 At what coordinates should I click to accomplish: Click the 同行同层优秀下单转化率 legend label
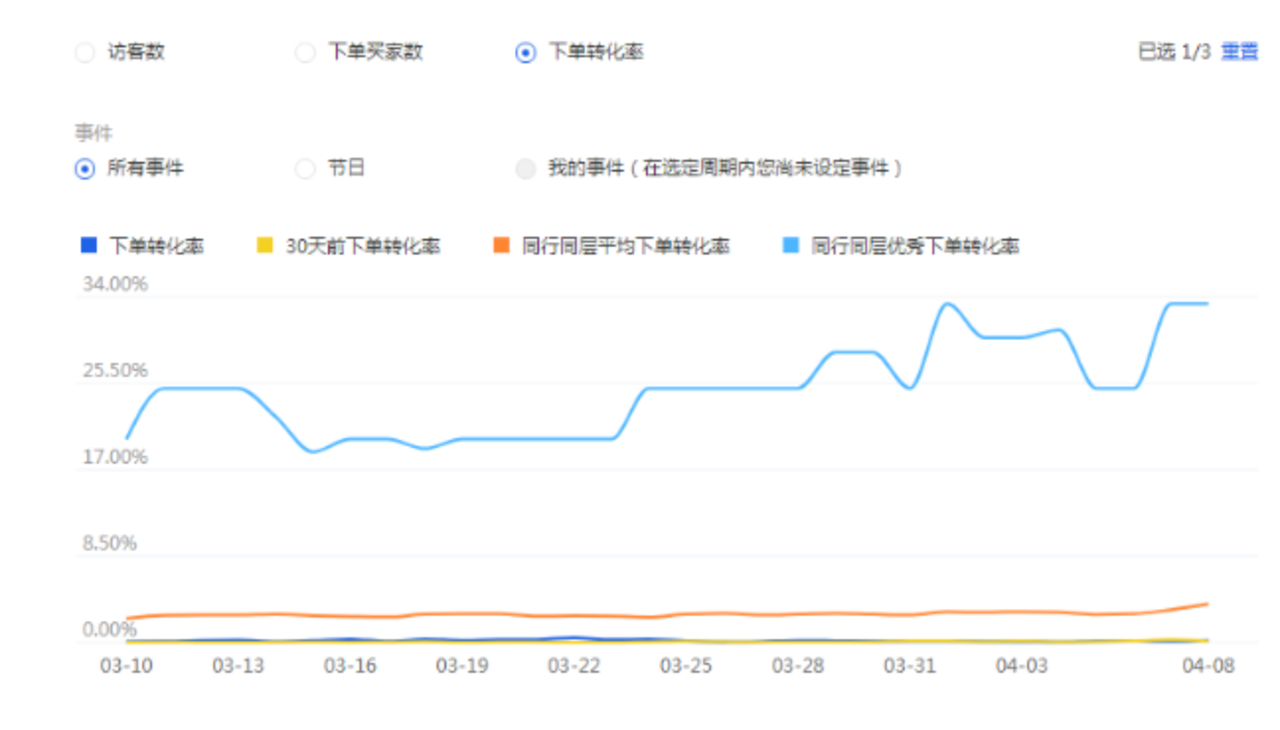[915, 246]
